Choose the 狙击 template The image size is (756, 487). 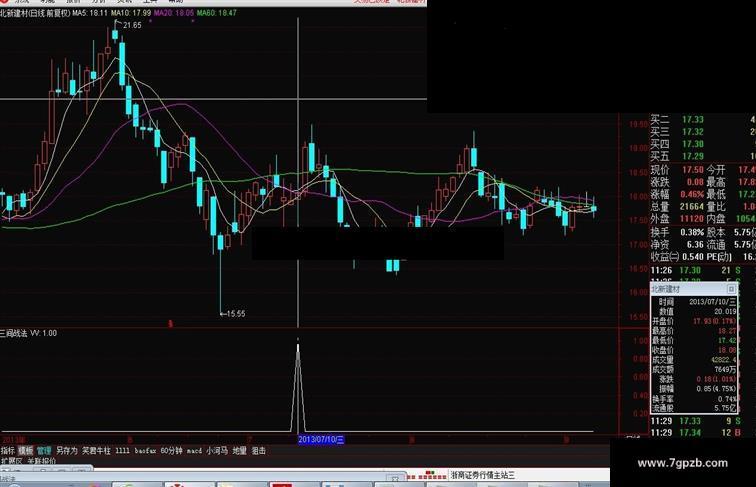(x=258, y=450)
